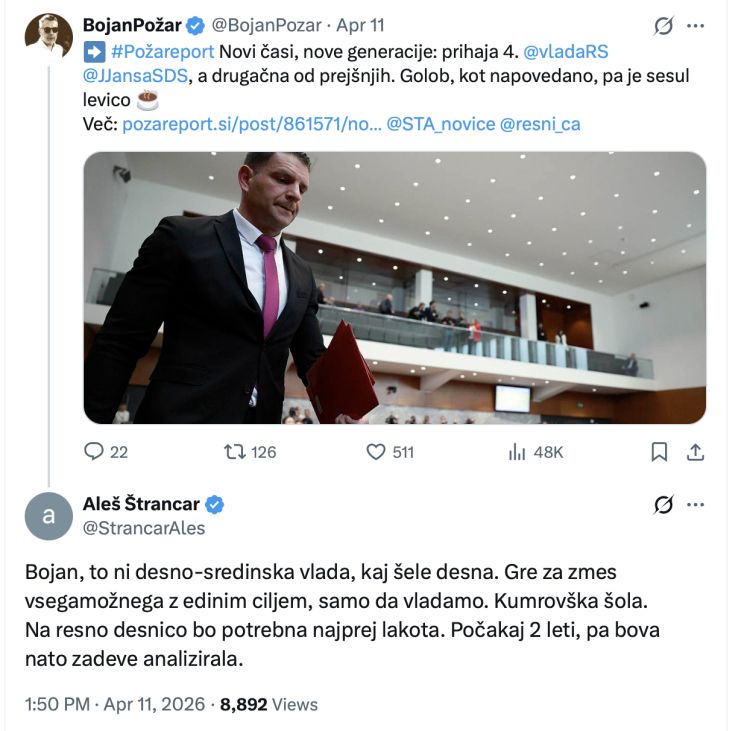This screenshot has height=731, width=750.
Task: Open the @STA_novice mention
Action: [x=440, y=124]
